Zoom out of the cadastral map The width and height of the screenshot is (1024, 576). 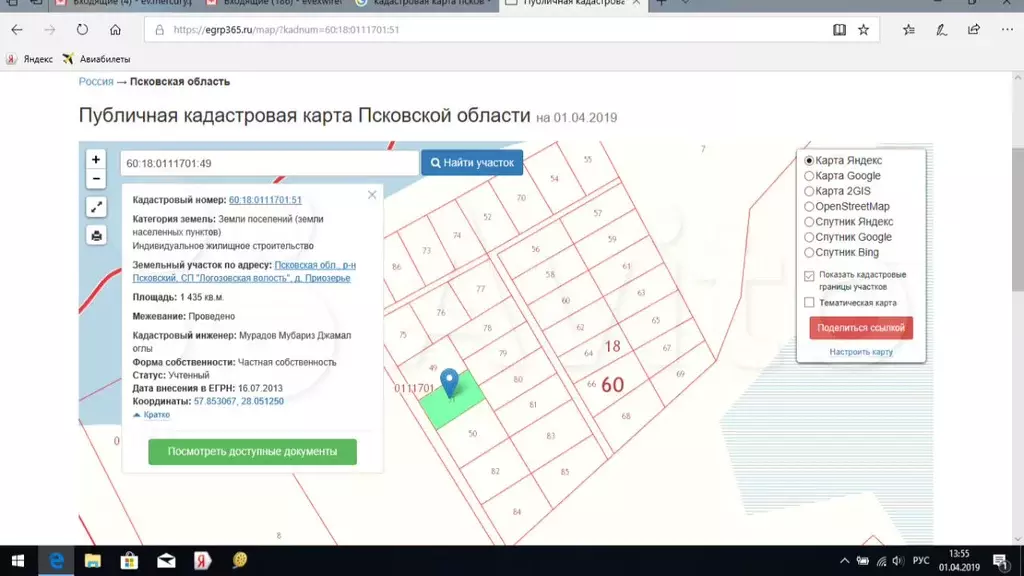pos(96,179)
